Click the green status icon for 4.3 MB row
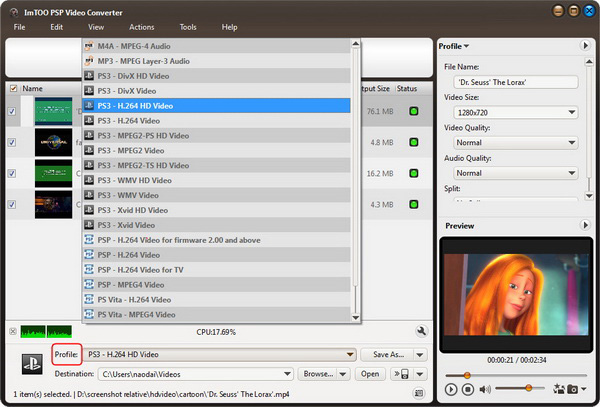Viewport: 600px width, 407px height. pos(414,204)
